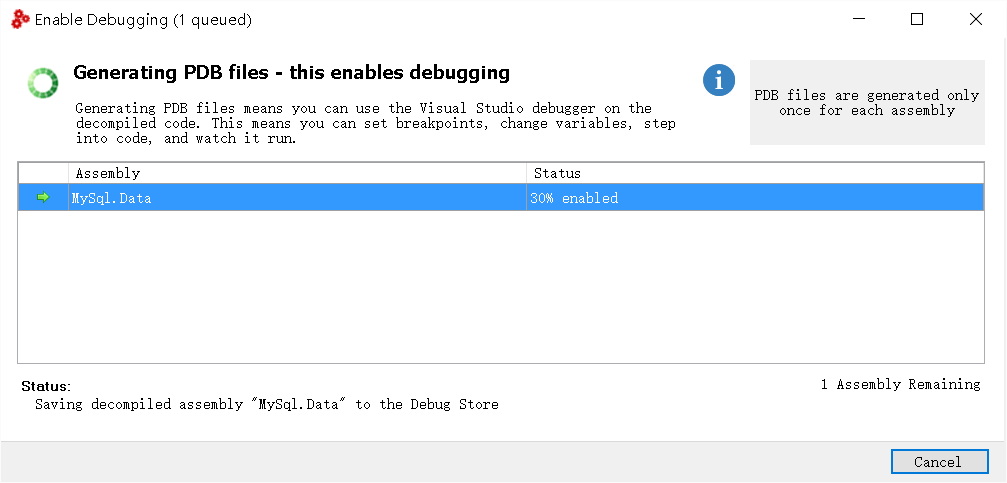Close the Enable Debugging dialog
1007x483 pixels.
(976, 19)
